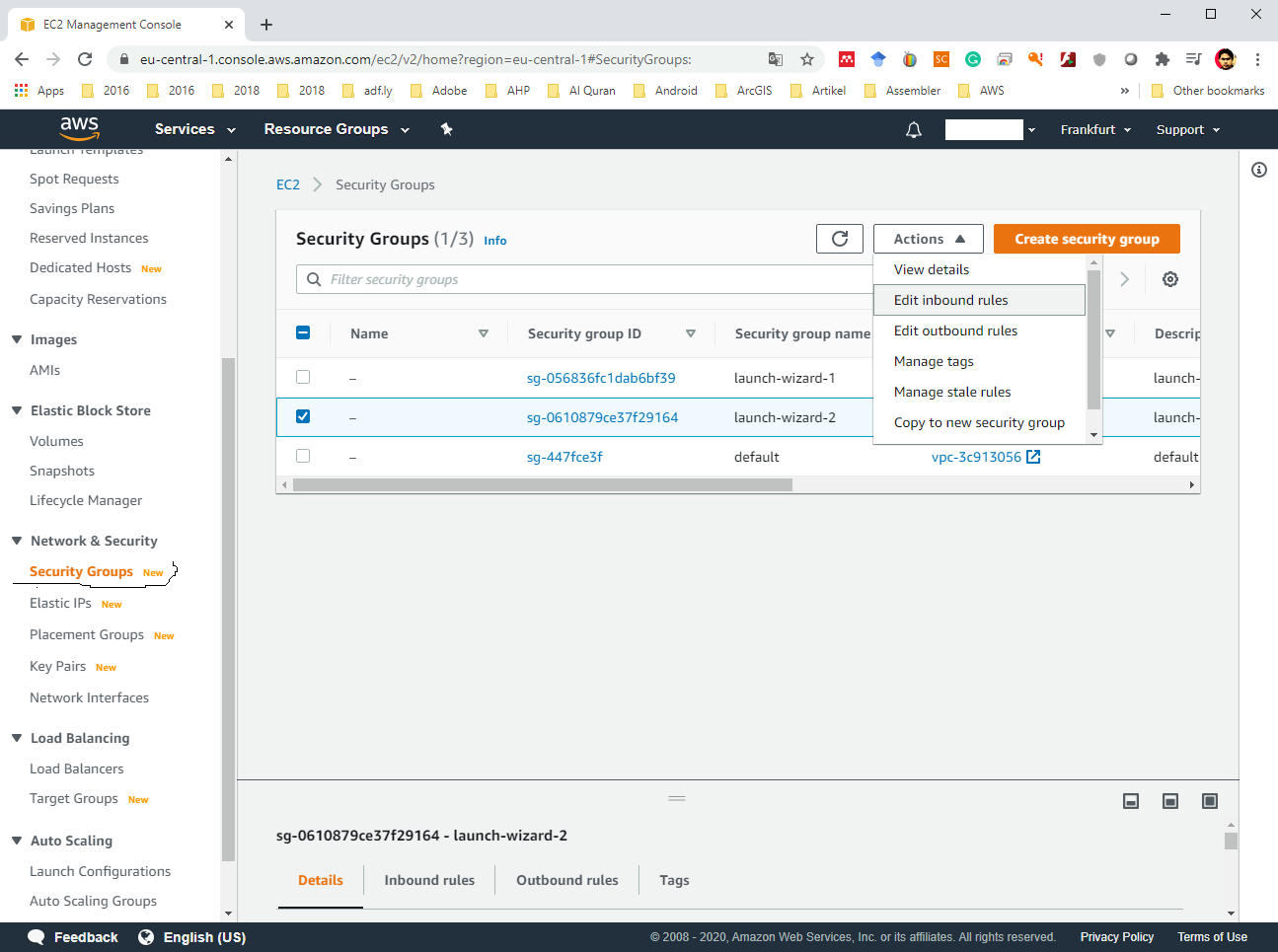Choose Edit inbound rules menu item
Viewport: 1278px width, 952px height.
point(979,300)
